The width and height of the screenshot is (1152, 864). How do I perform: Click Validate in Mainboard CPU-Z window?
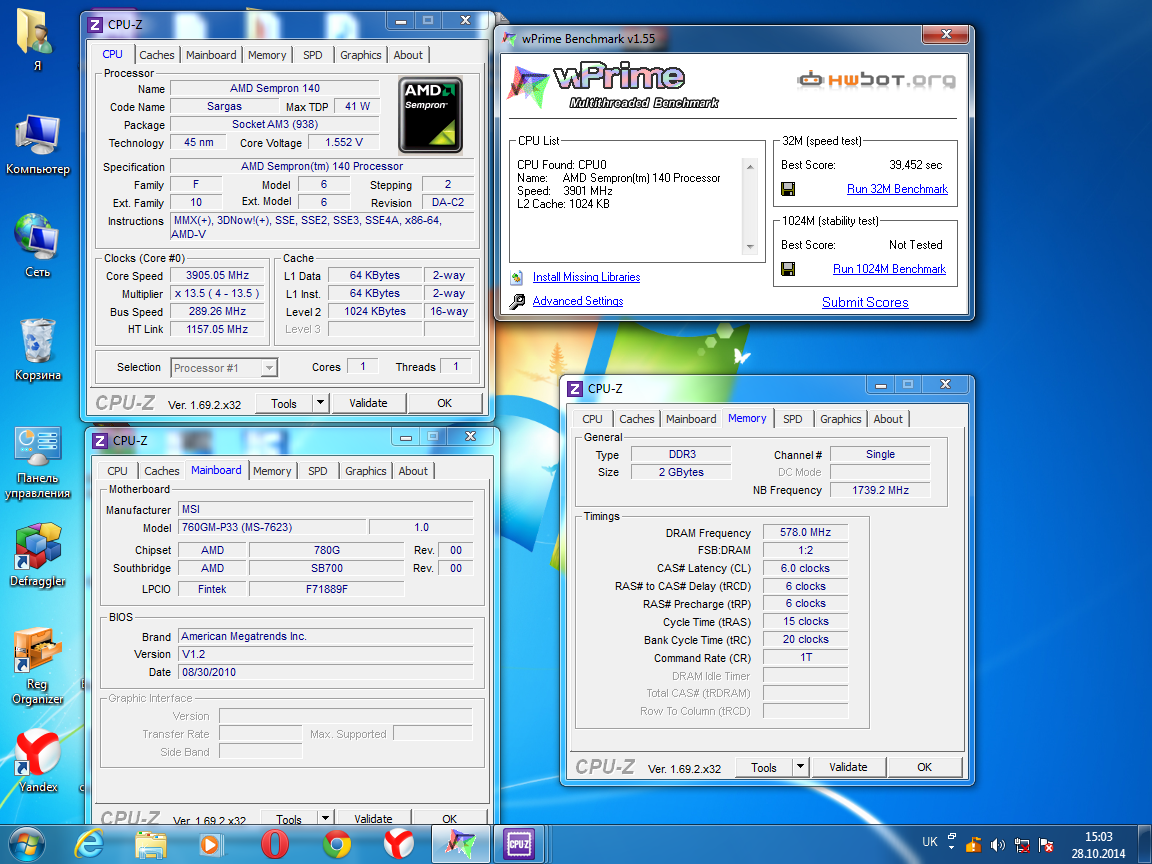point(373,818)
